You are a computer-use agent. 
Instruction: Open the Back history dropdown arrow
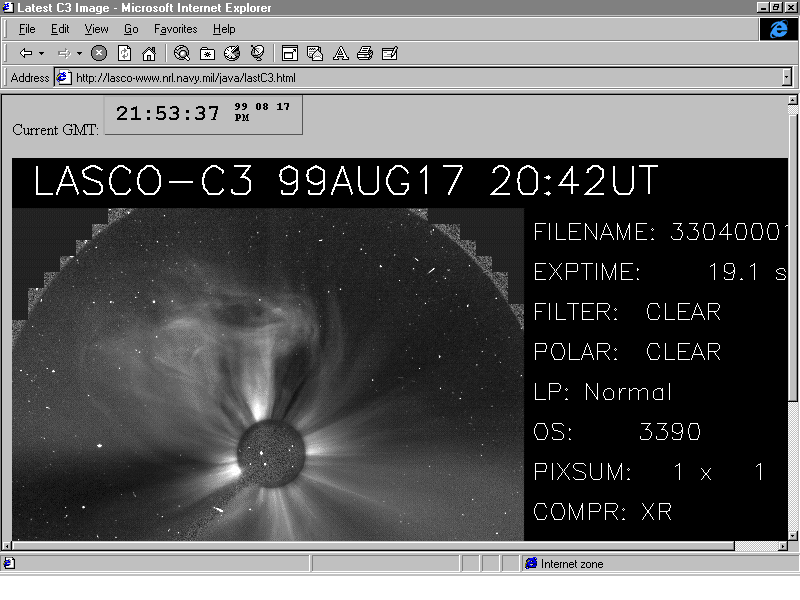click(x=41, y=53)
